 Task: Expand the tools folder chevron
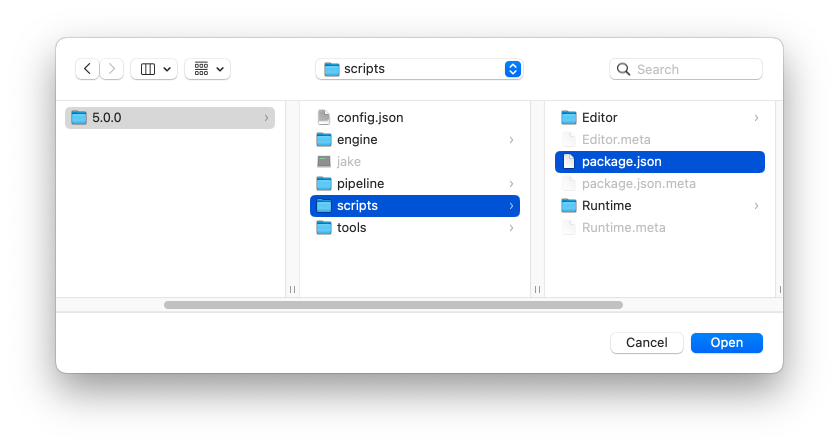(x=512, y=228)
